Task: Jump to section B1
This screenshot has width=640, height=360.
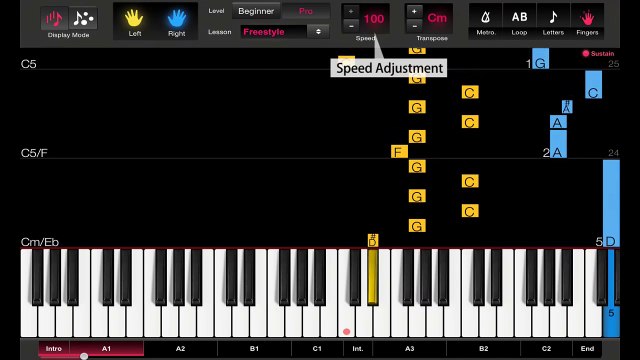Action: 254,349
